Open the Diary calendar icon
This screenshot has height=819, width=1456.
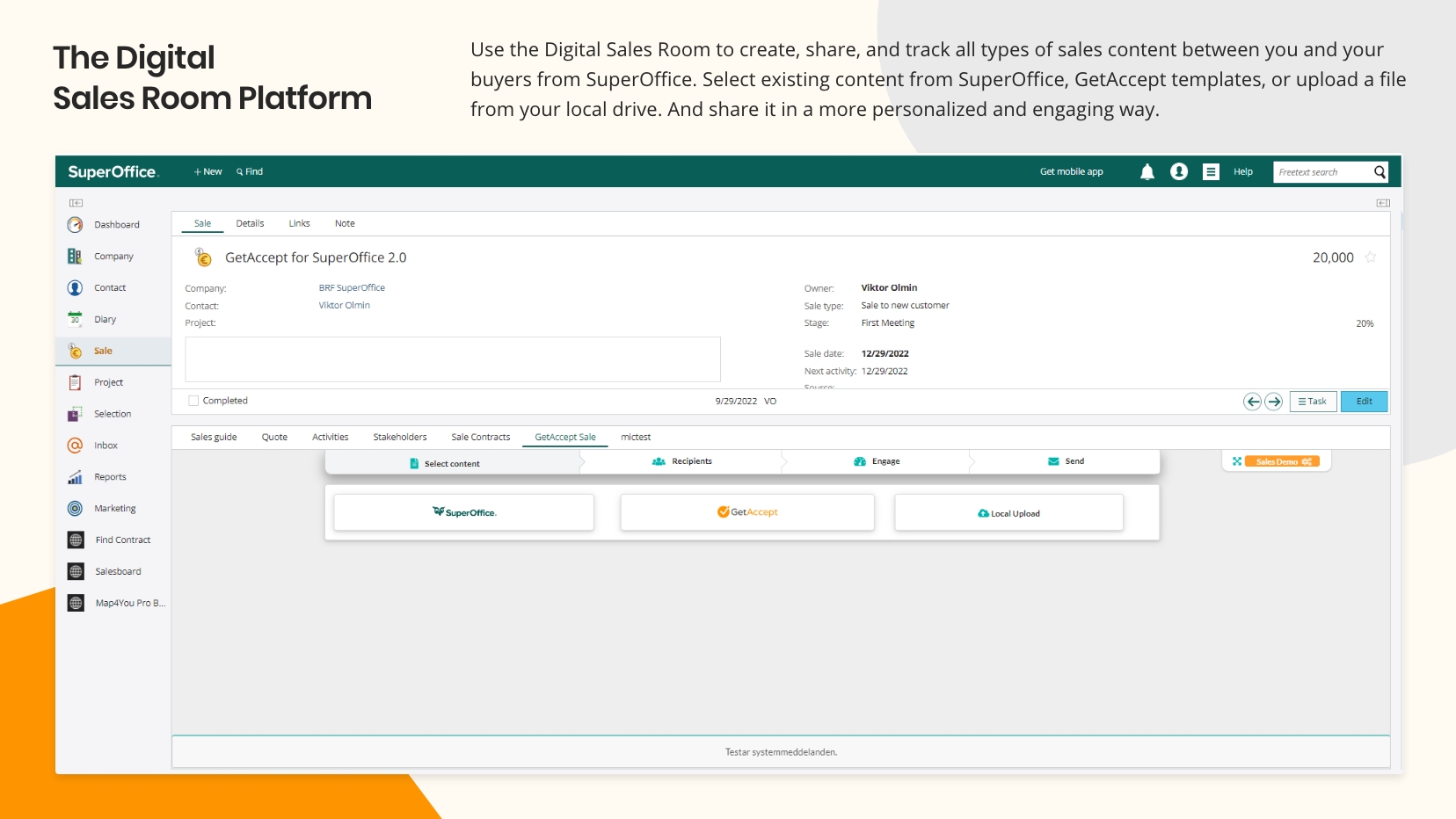[75, 319]
